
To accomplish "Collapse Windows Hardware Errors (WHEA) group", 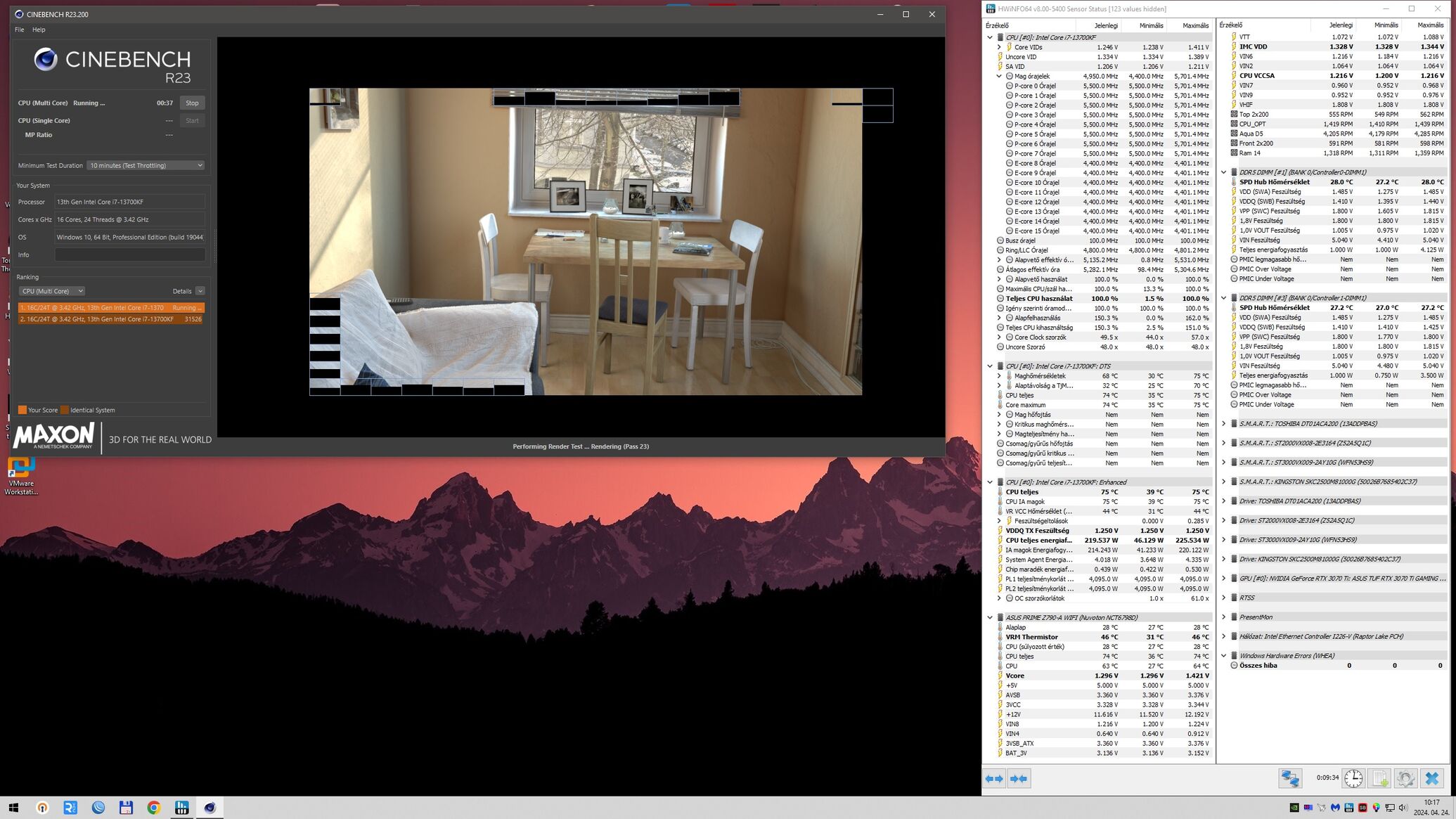I will [x=1224, y=656].
